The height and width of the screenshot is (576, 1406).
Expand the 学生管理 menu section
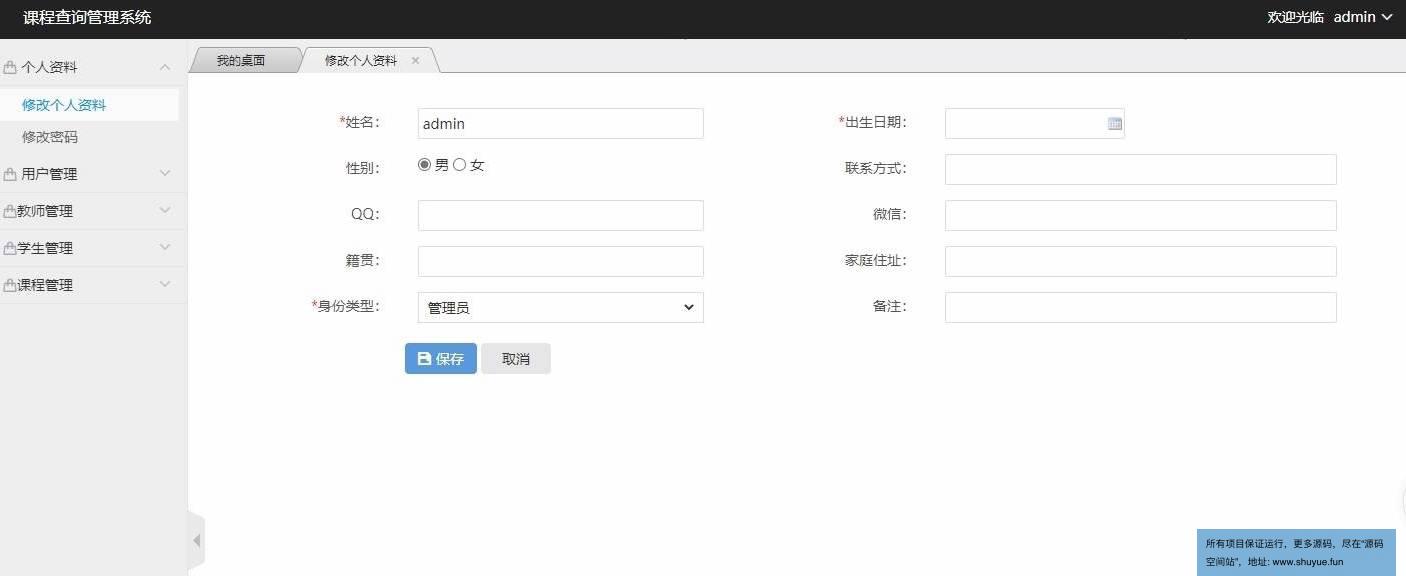[165, 247]
